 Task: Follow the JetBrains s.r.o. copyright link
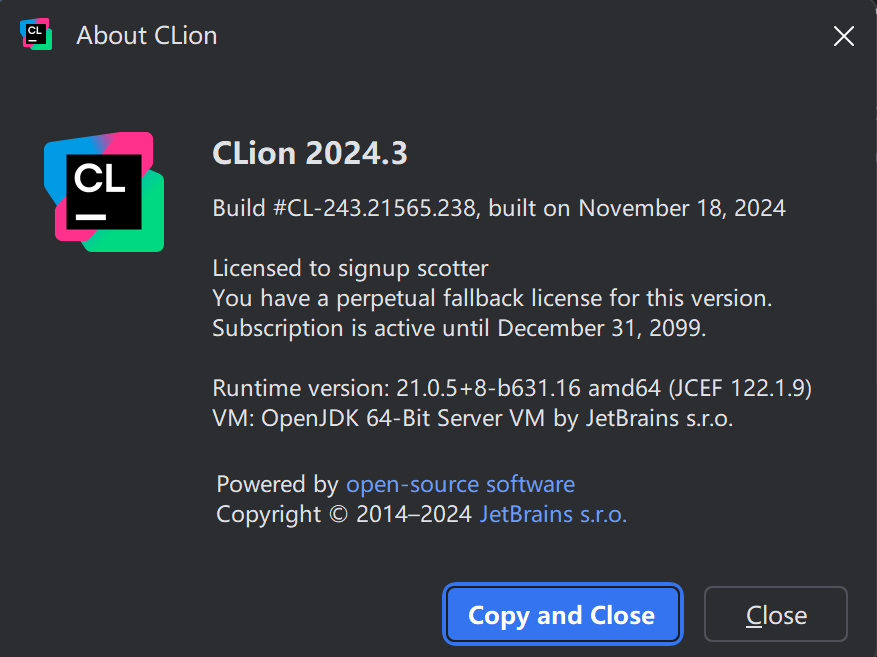point(553,515)
